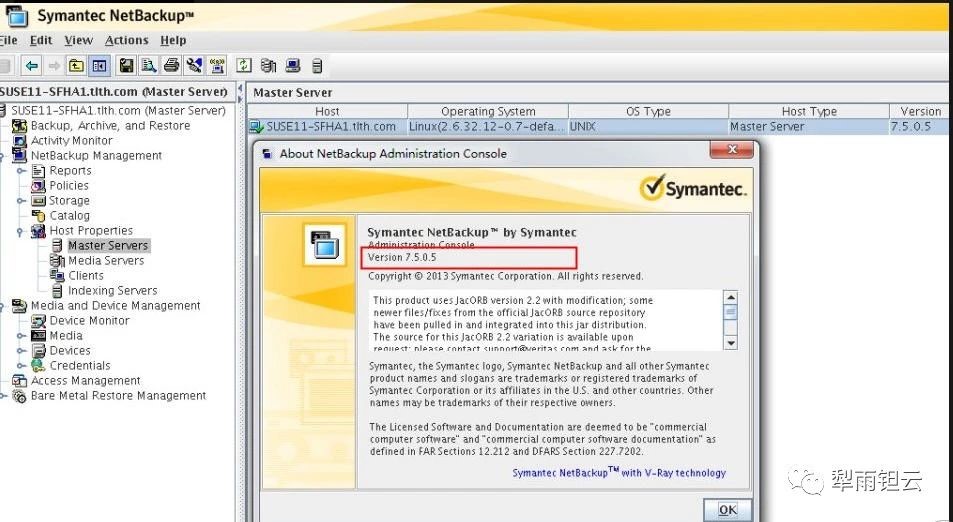Select Master Servers under Host Properties

click(x=108, y=246)
